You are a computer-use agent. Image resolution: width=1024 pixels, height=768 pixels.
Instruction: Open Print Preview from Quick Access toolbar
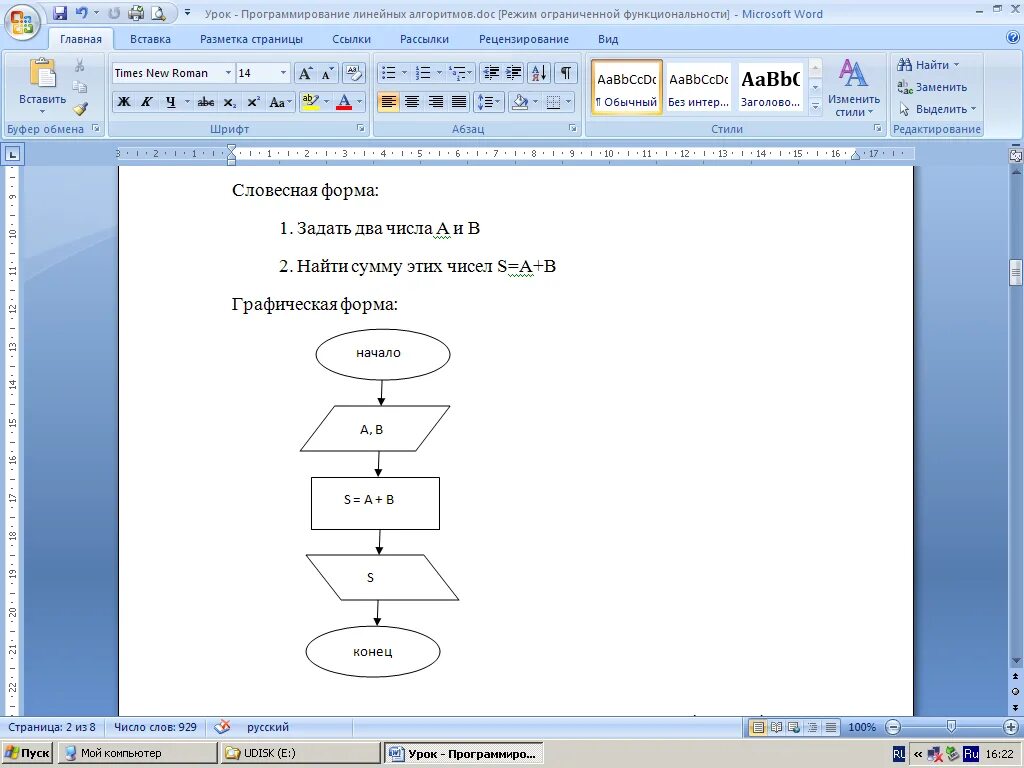tap(158, 13)
